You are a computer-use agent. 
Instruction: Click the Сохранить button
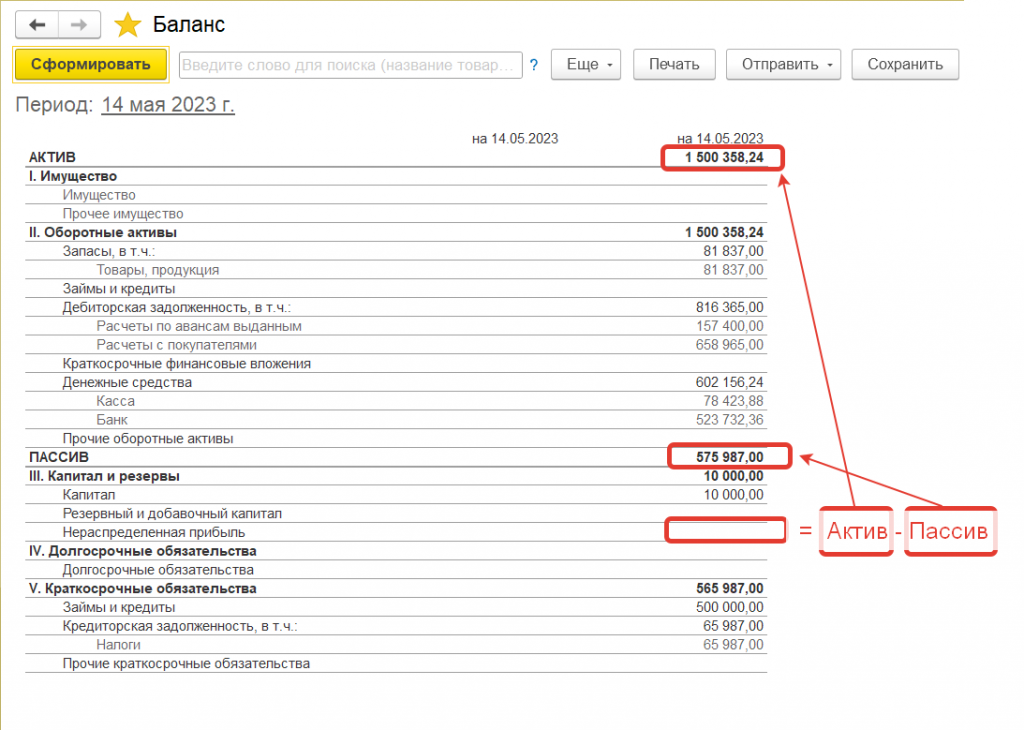tap(905, 65)
